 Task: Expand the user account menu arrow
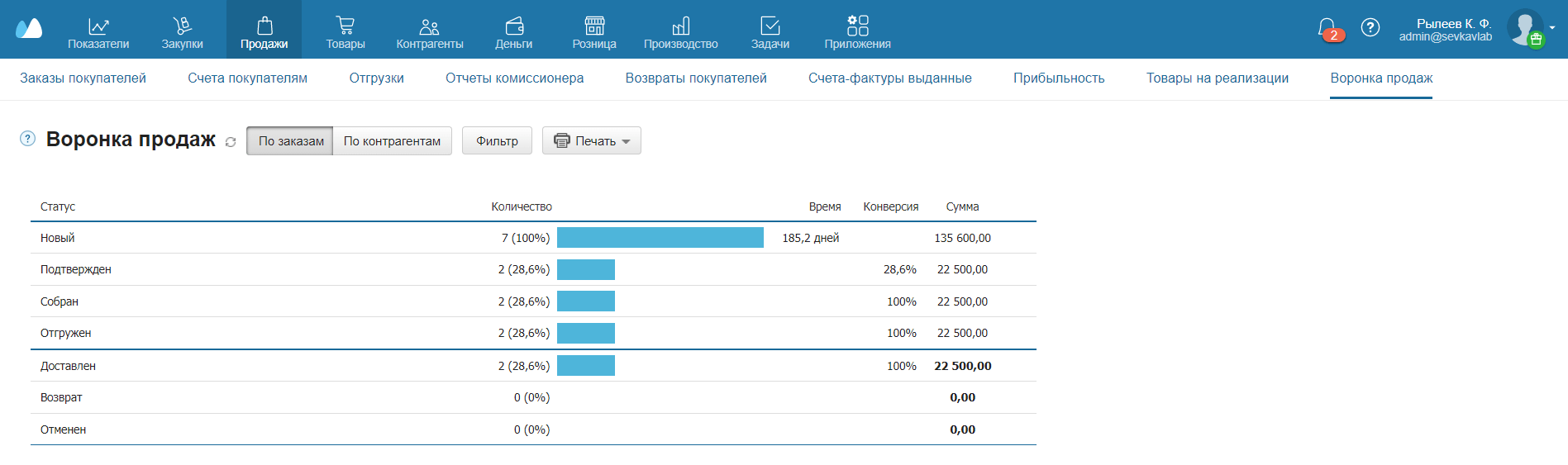1552,27
